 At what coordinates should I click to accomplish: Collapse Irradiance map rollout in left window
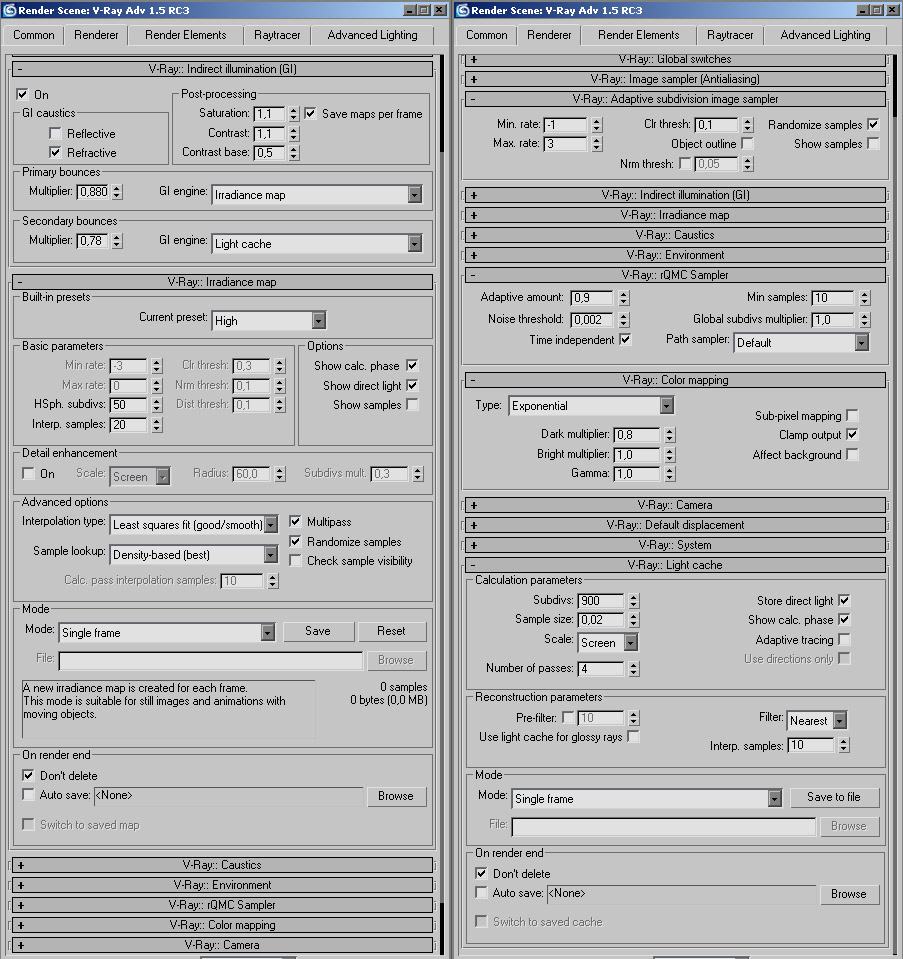[222, 282]
